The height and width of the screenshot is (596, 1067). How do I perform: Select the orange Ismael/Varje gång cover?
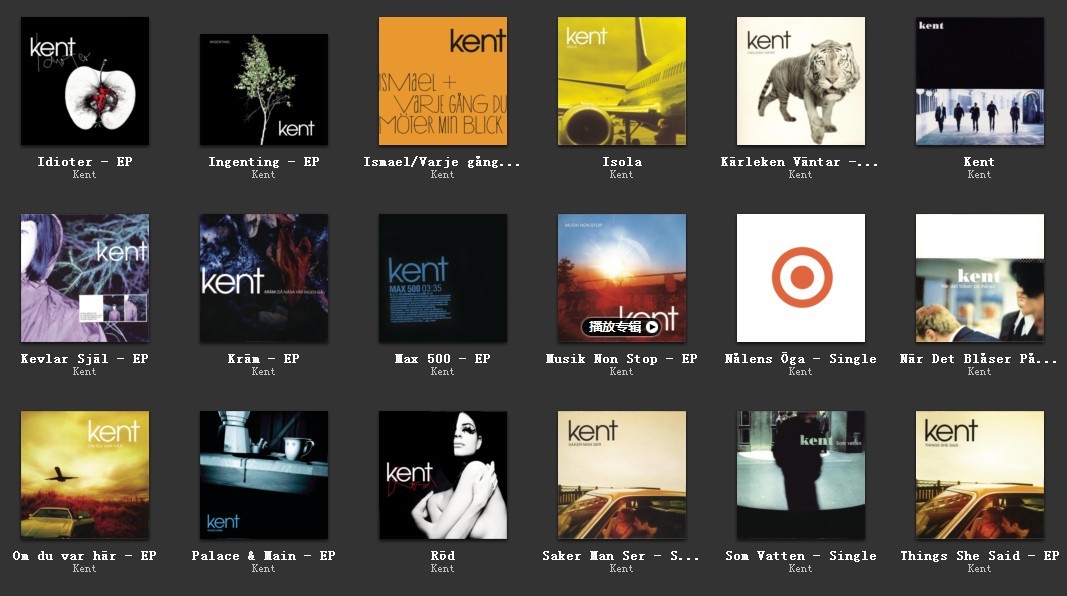point(442,81)
